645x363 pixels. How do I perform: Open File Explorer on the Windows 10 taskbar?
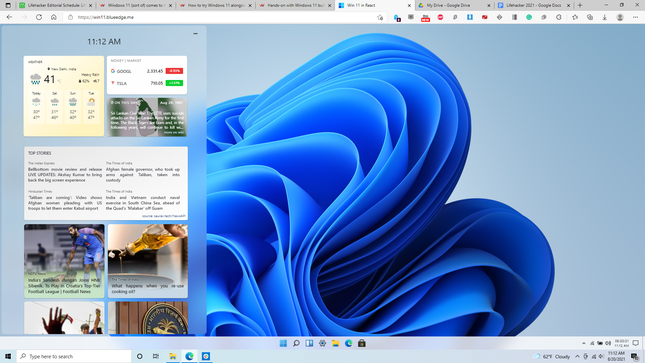coord(173,356)
